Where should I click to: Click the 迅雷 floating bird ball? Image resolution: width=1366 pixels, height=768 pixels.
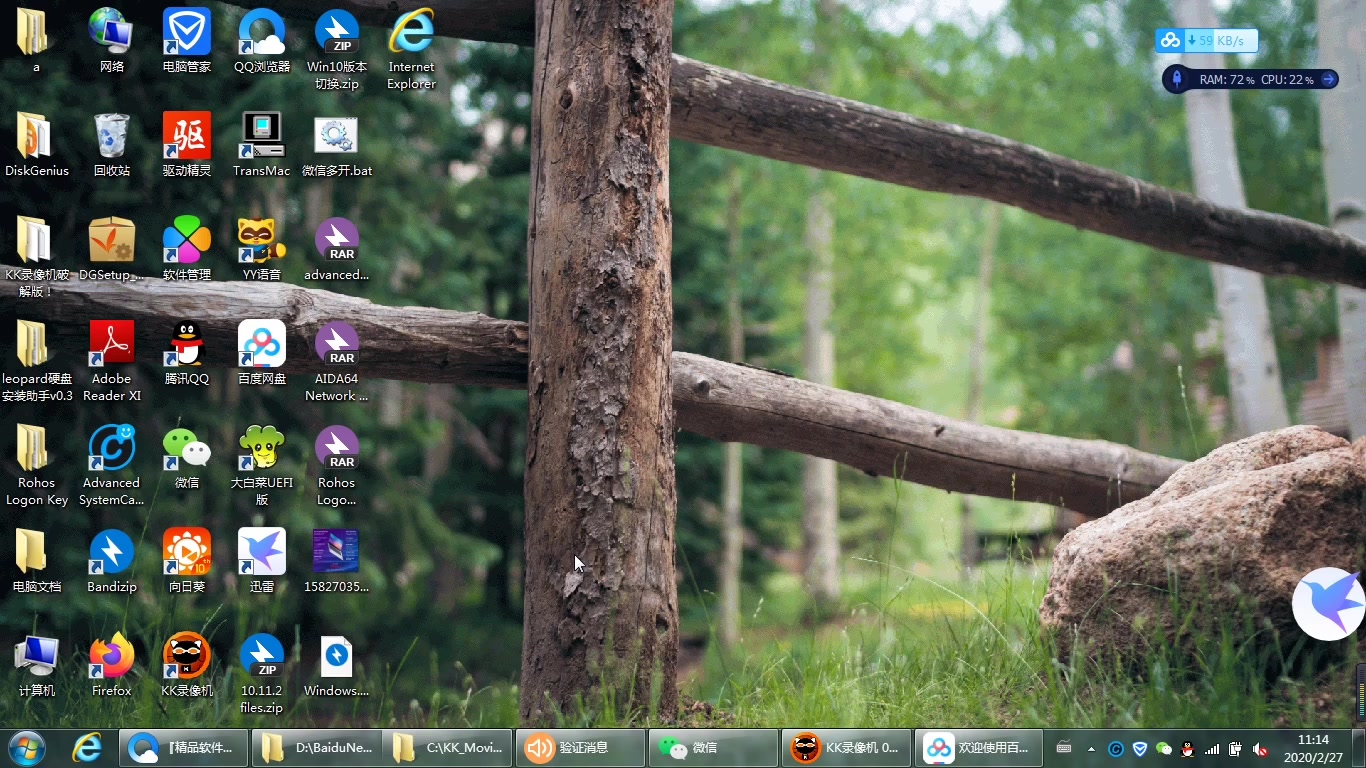tap(1329, 604)
